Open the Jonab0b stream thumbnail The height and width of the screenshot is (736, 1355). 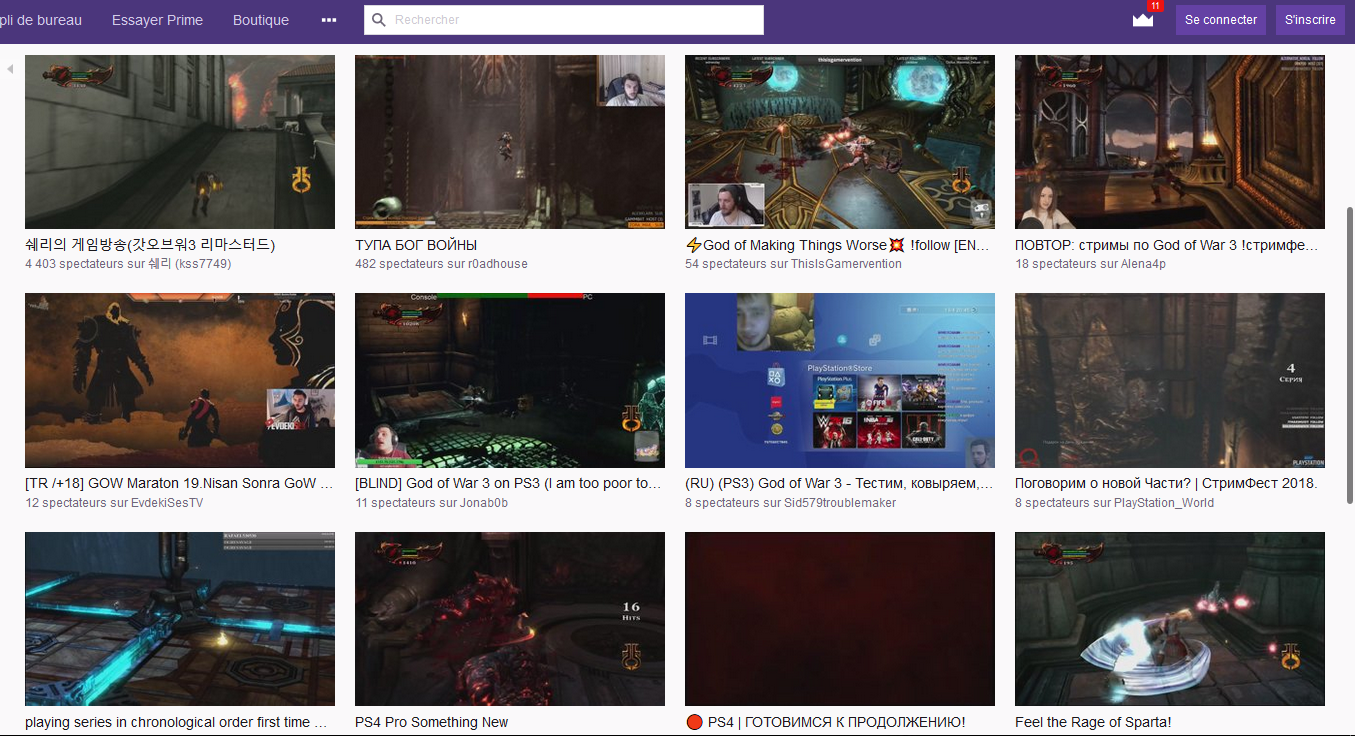point(510,380)
